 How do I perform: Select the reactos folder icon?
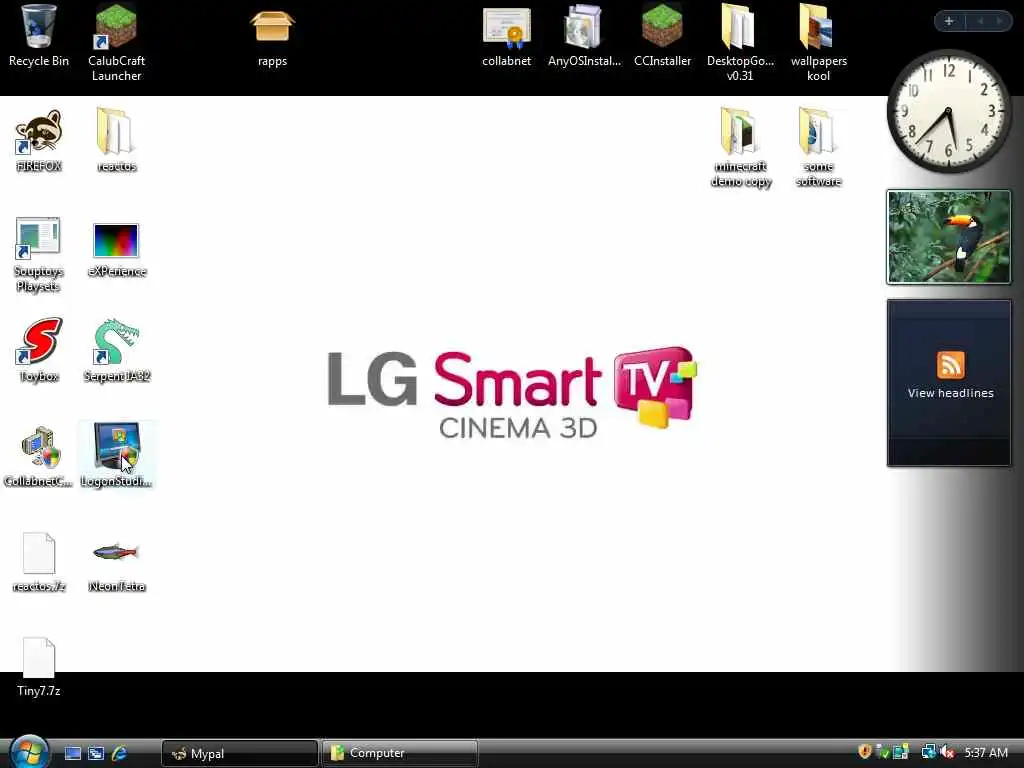click(116, 140)
